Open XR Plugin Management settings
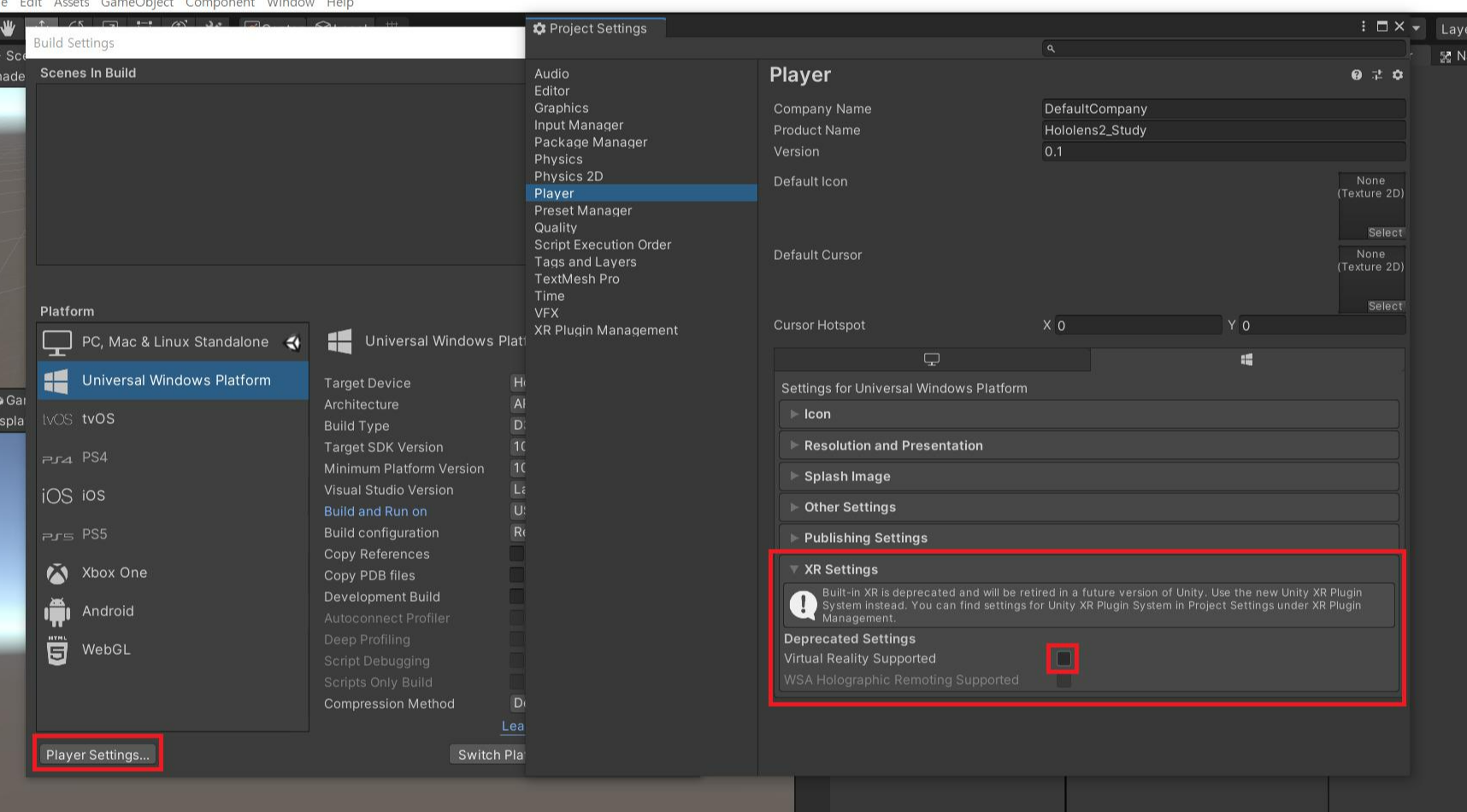1467x812 pixels. pos(641,330)
